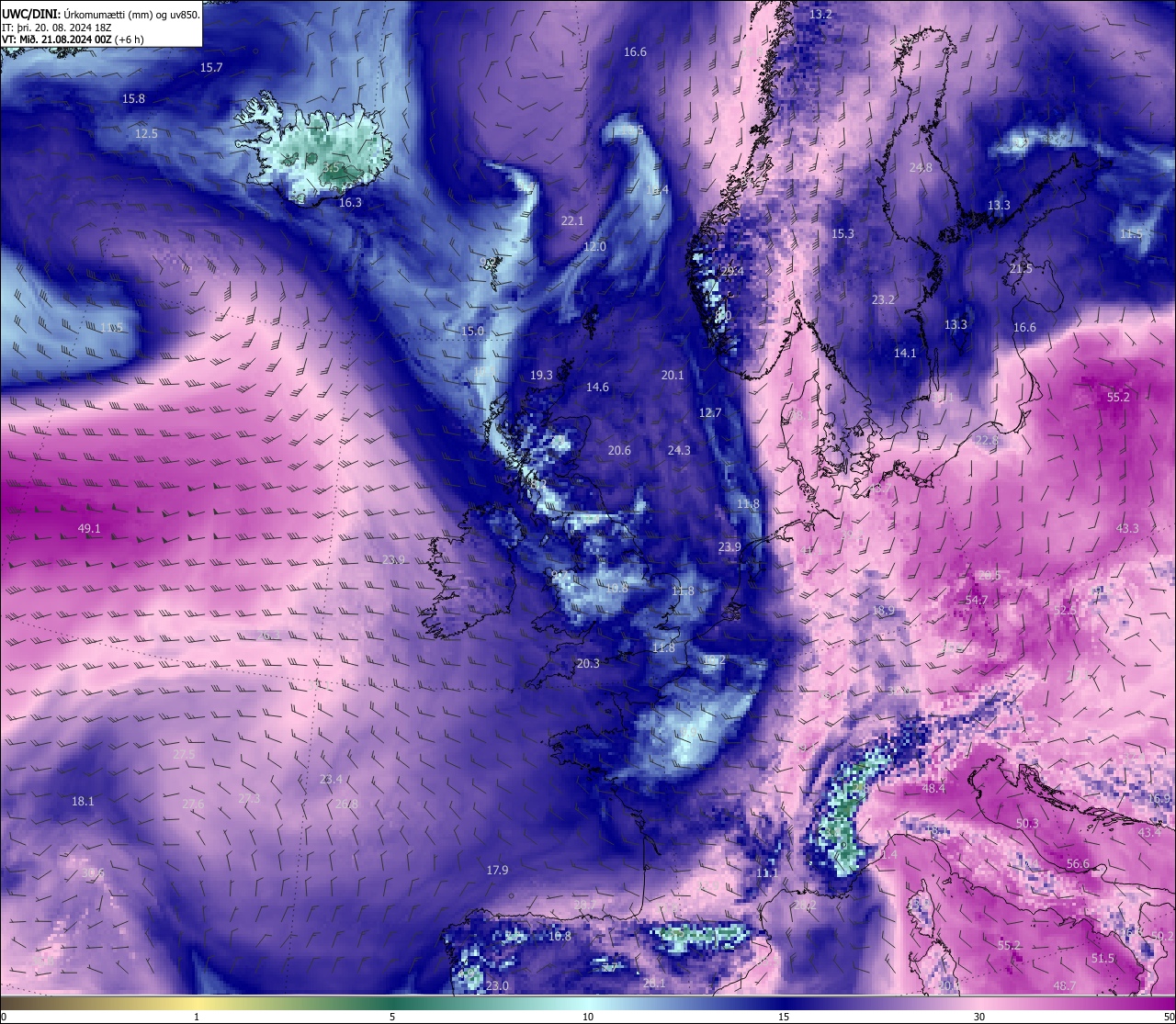Click the 15.3 value over central Sweden

tap(842, 234)
